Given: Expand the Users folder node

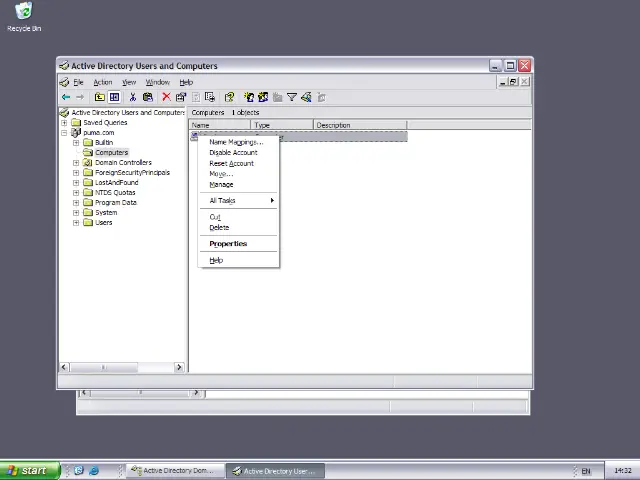Looking at the screenshot, I should coord(76,222).
